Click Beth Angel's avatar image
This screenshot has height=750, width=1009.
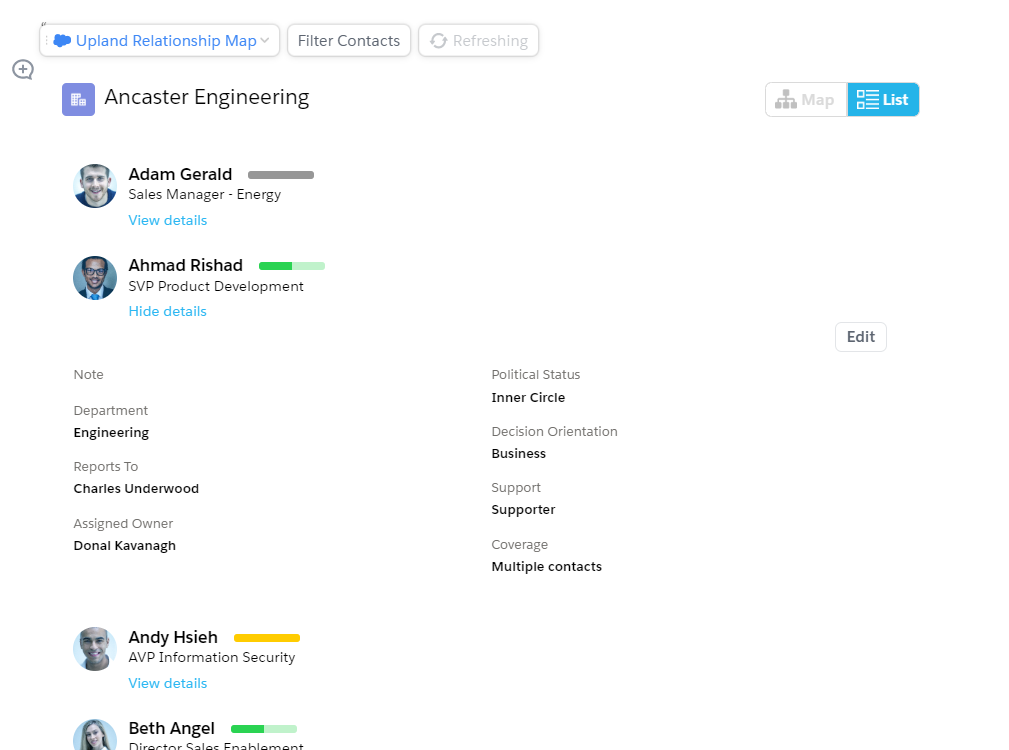pos(95,737)
